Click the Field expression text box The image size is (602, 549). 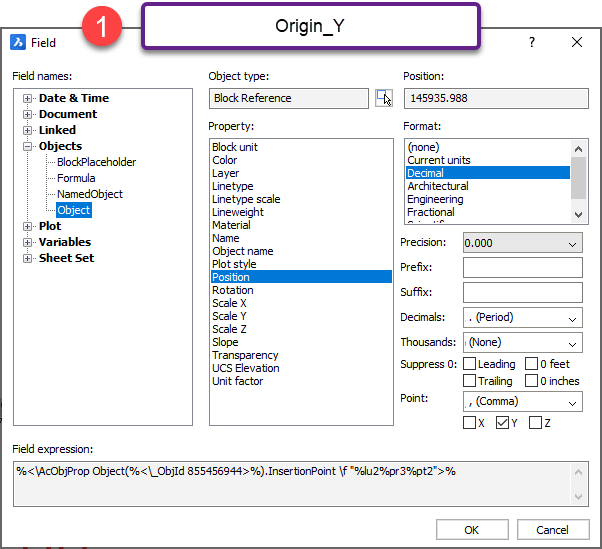(301, 484)
